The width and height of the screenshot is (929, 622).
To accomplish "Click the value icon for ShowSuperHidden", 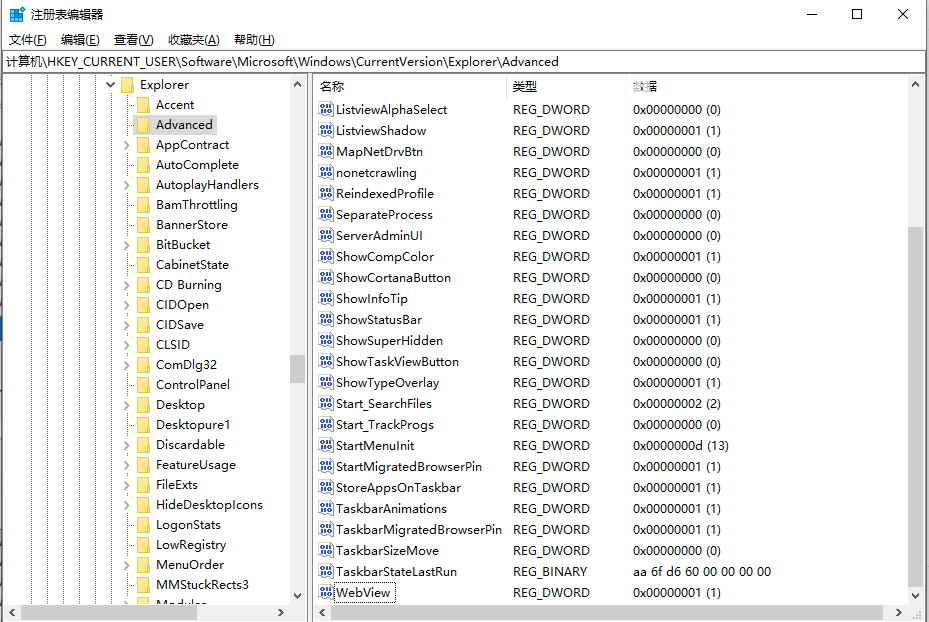I will (x=326, y=340).
